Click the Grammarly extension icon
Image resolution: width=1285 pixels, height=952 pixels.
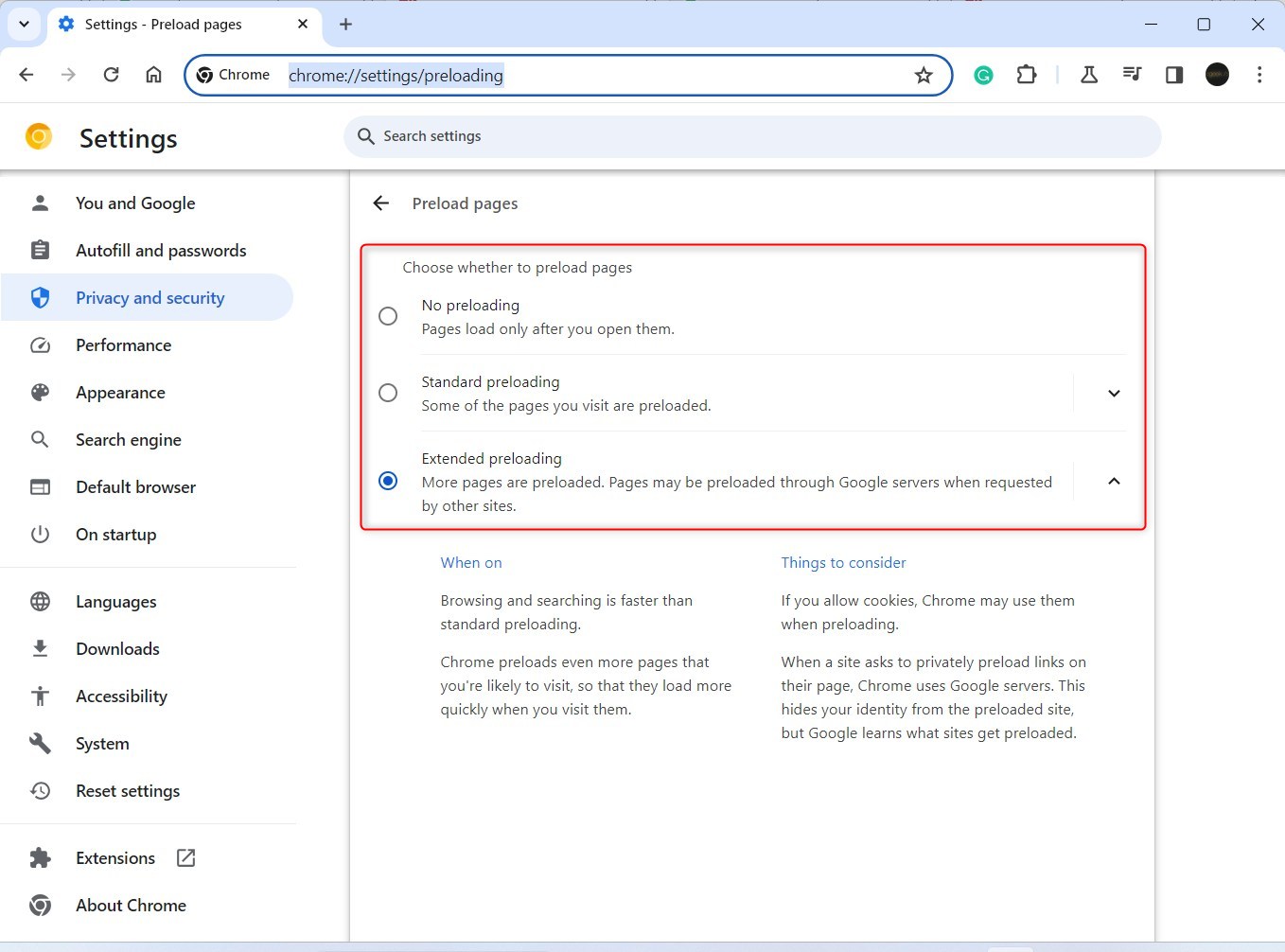click(x=983, y=75)
